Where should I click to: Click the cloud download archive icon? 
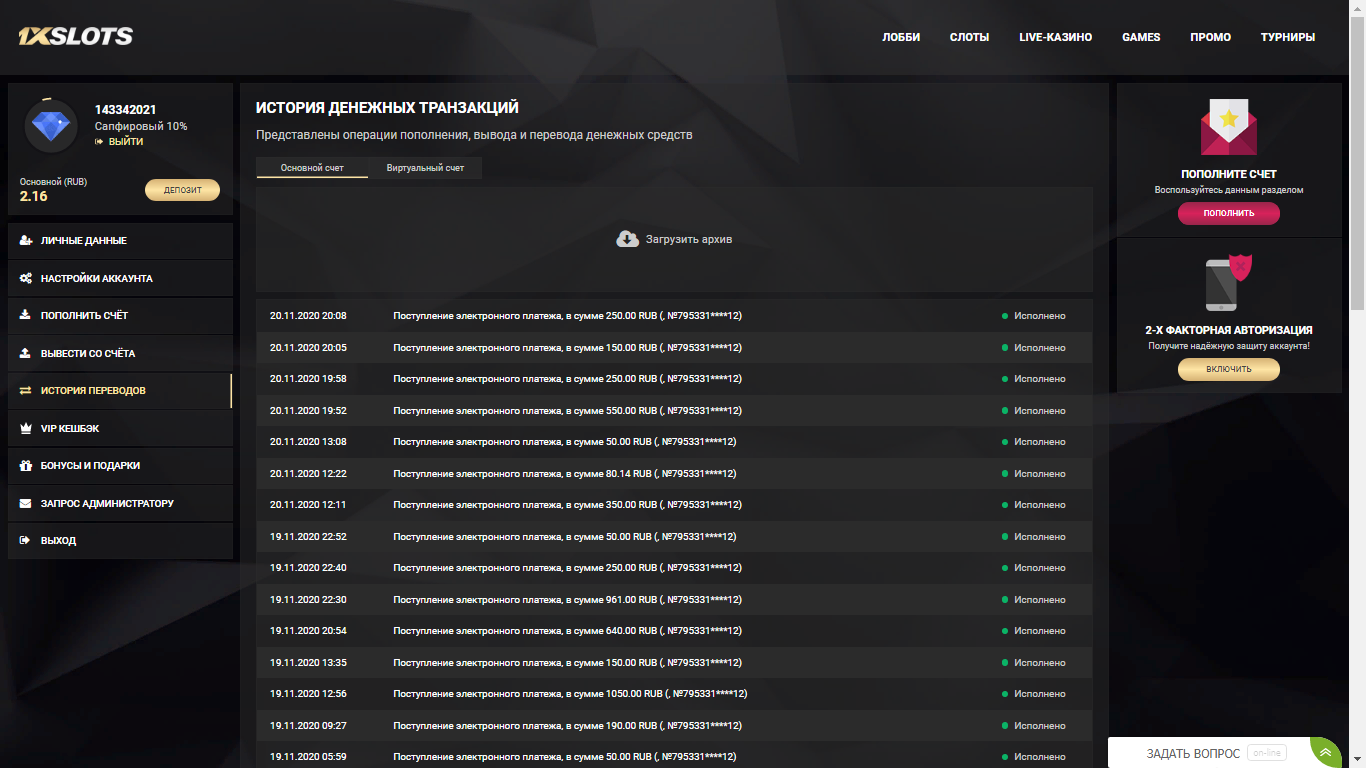coord(627,239)
